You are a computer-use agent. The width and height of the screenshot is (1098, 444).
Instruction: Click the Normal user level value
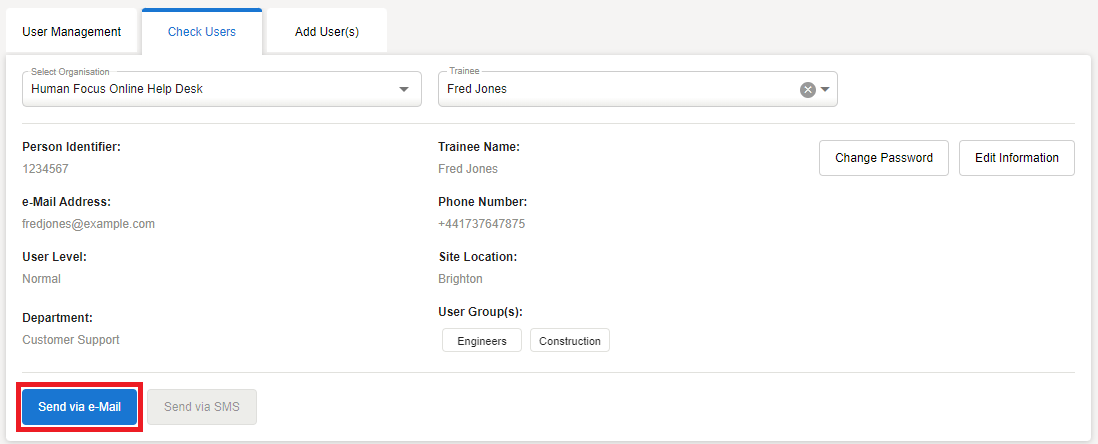click(42, 279)
